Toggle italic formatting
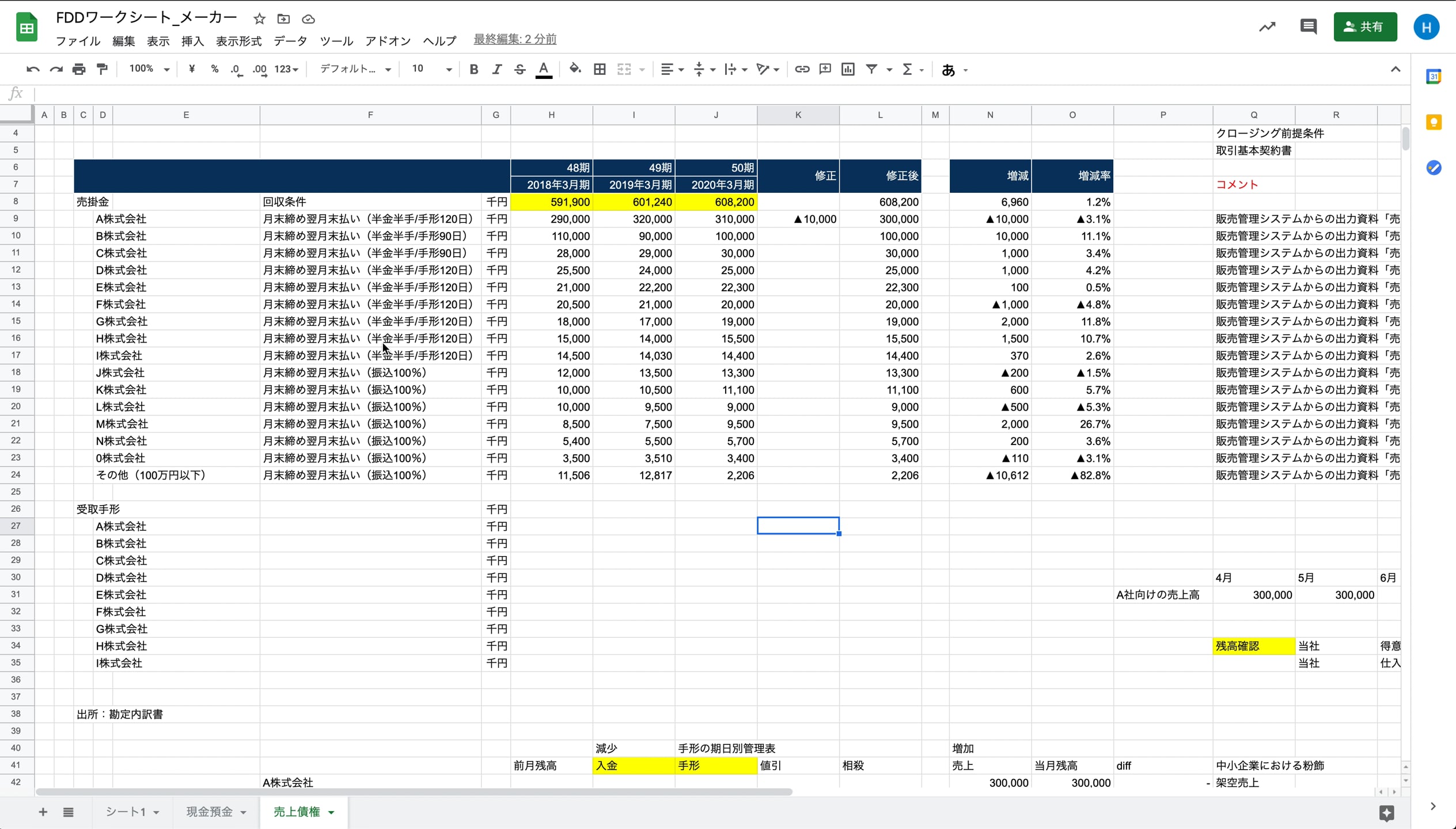Screen dimensions: 1456x829 coord(496,70)
